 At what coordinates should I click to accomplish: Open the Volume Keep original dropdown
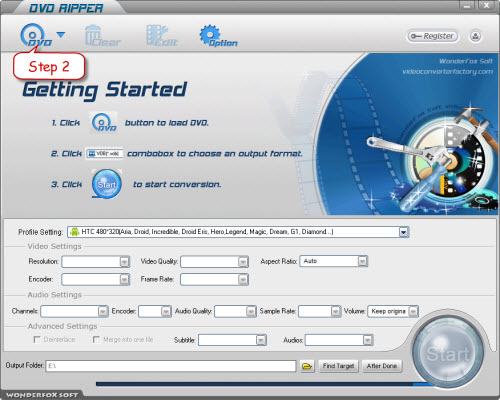coord(413,311)
